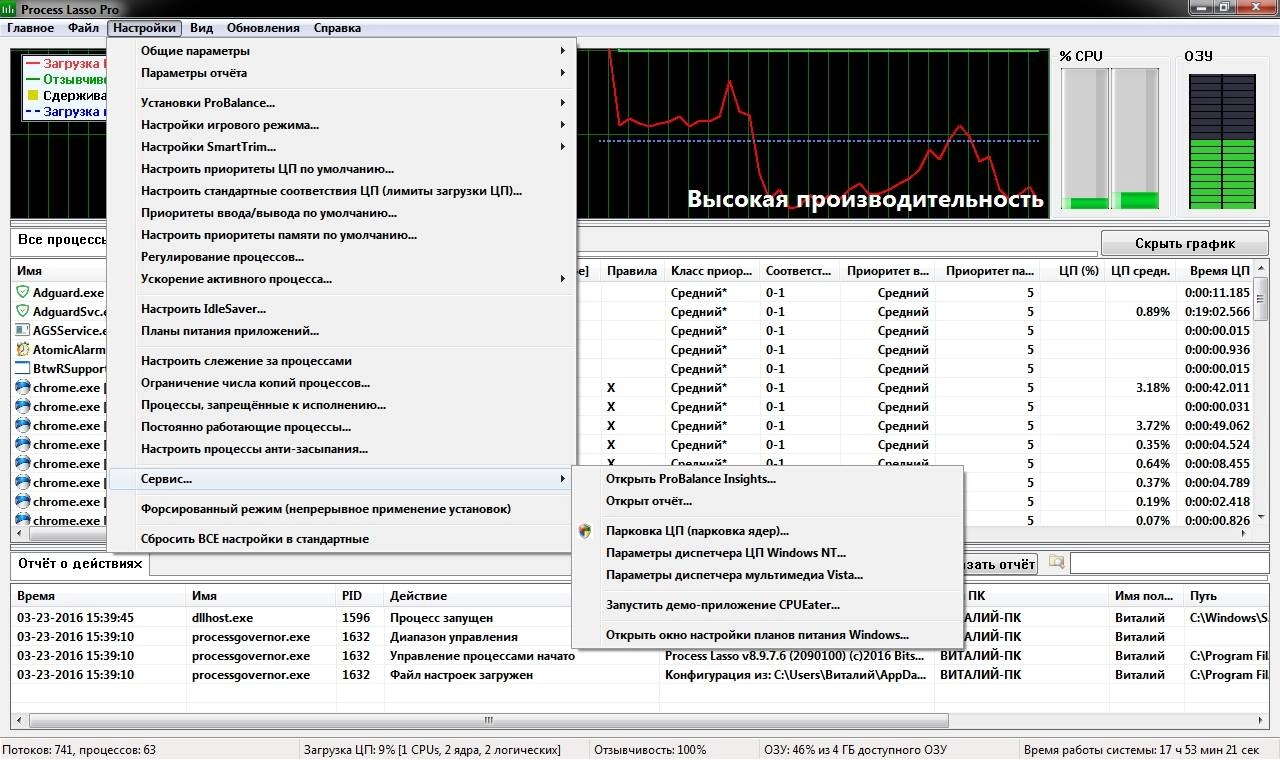
Task: Click the Скрыть график button
Action: pyautogui.click(x=1185, y=243)
